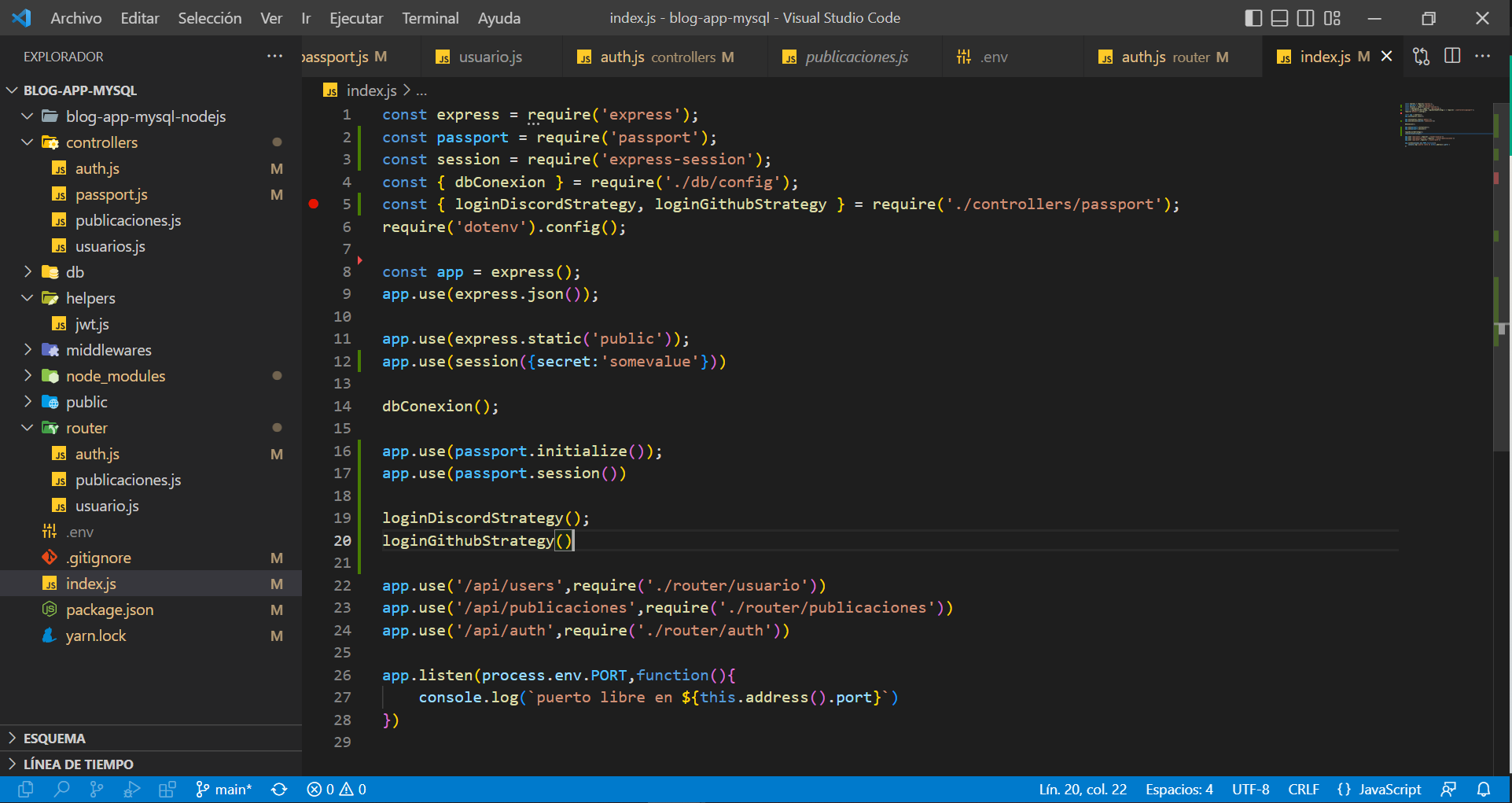
Task: Open Run and Debug view in status bar
Action: [x=132, y=789]
